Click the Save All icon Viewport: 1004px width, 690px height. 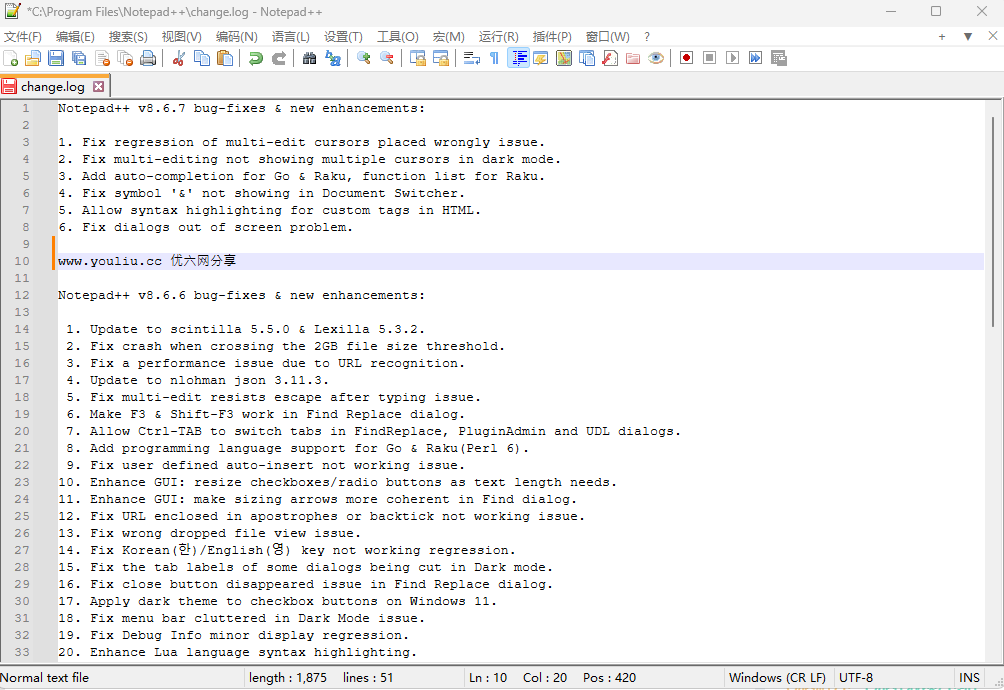pos(79,58)
